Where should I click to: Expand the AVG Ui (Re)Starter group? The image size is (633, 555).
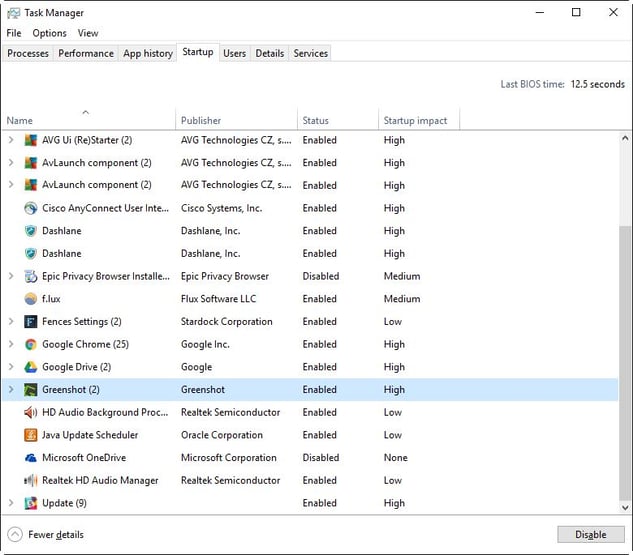pyautogui.click(x=11, y=140)
